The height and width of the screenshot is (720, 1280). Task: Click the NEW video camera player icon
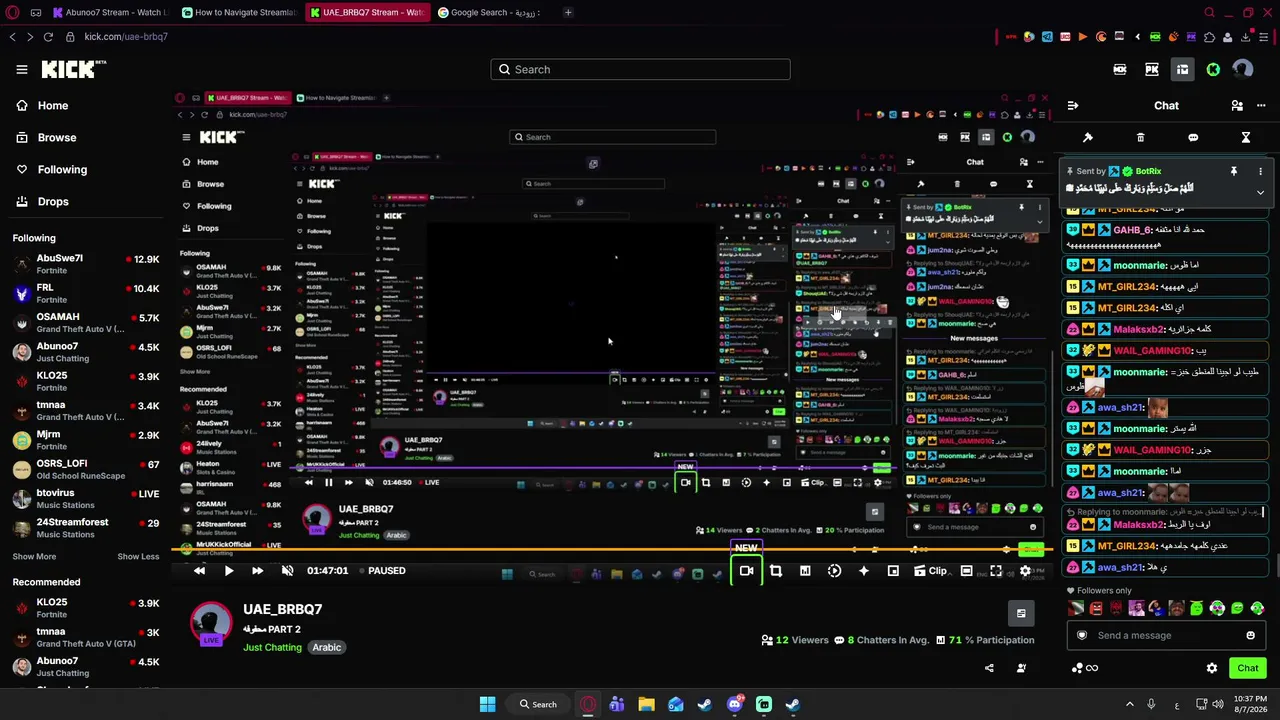coord(746,571)
